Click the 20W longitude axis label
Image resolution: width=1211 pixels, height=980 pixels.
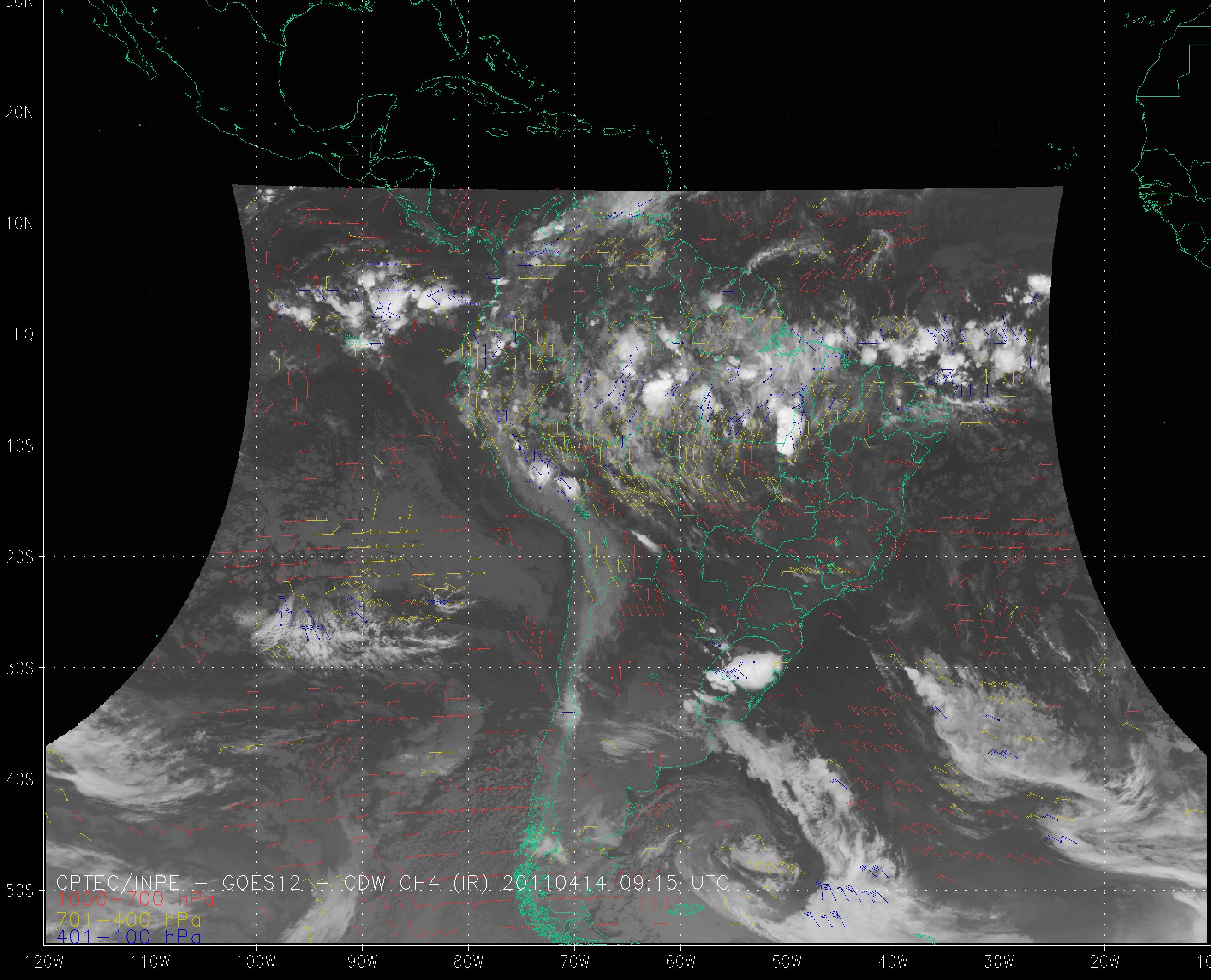tap(1105, 962)
